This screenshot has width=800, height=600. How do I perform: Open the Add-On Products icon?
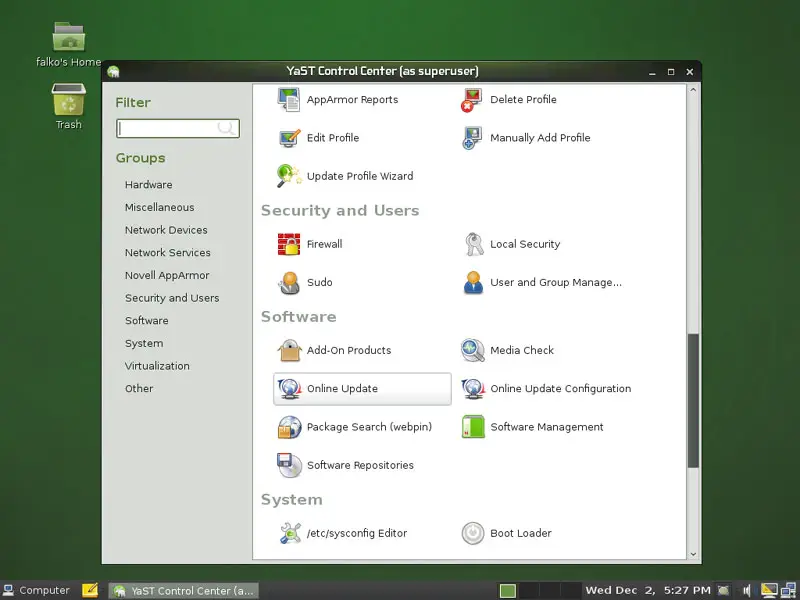tap(289, 350)
